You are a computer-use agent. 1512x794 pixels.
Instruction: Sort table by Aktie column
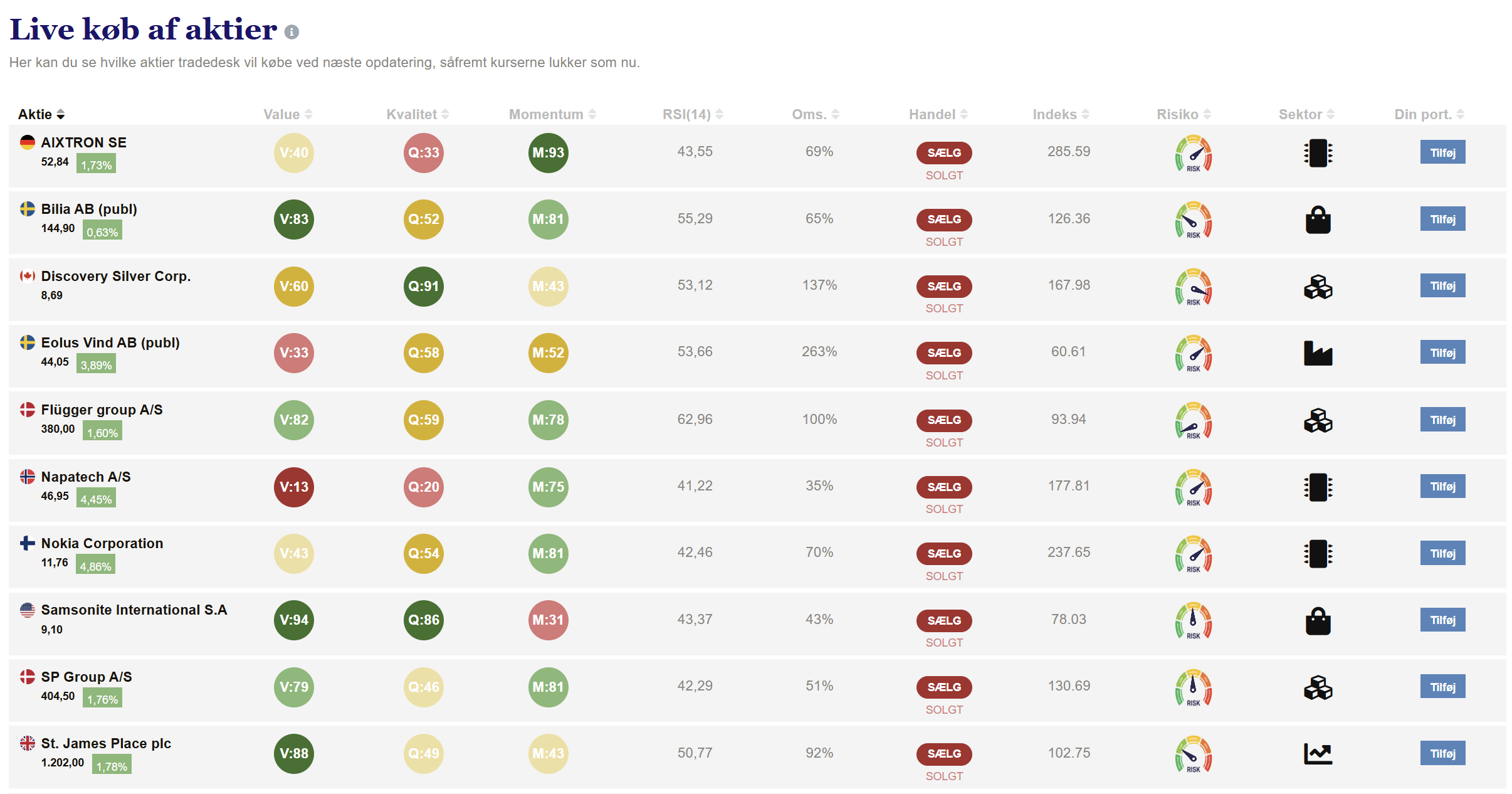pyautogui.click(x=41, y=114)
